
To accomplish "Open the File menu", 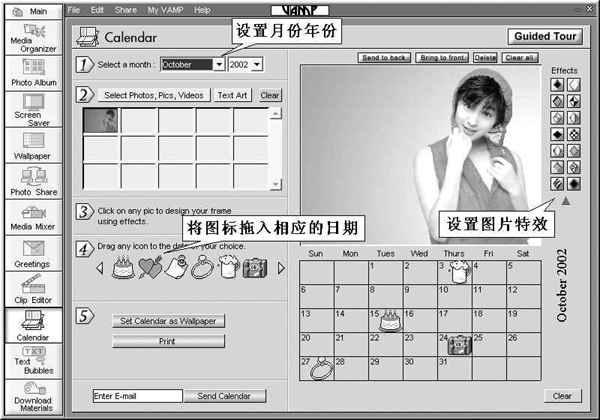I will tap(73, 10).
